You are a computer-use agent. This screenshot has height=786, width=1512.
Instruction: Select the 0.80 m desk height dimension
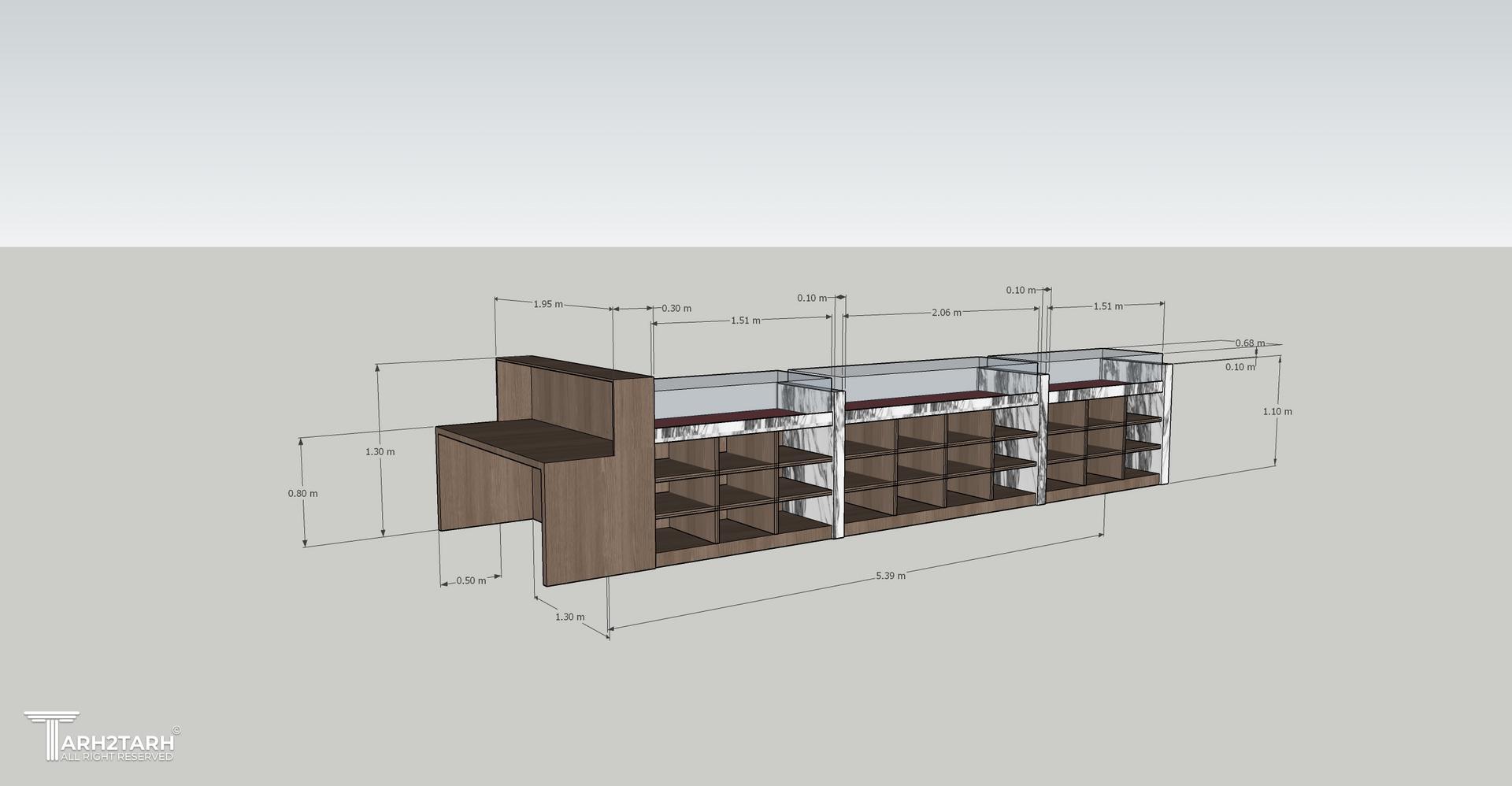point(302,494)
